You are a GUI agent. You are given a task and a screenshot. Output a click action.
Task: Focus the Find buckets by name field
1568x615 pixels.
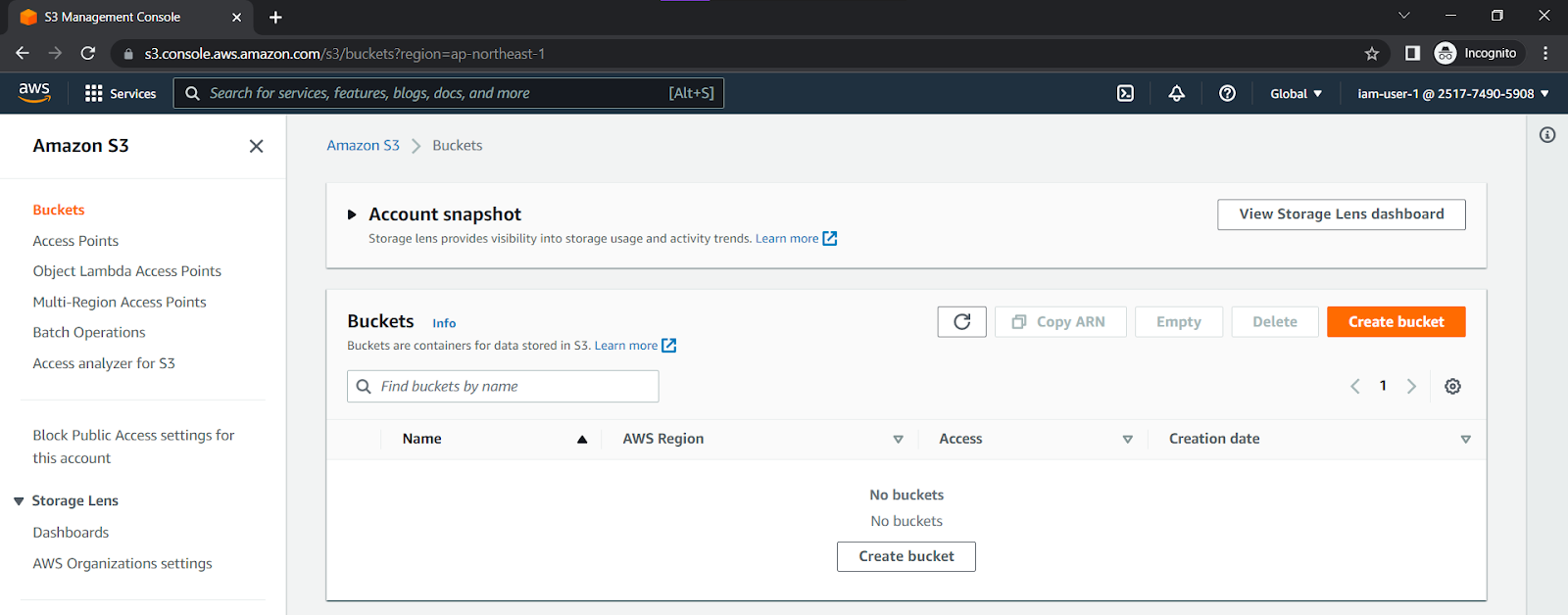pyautogui.click(x=503, y=386)
